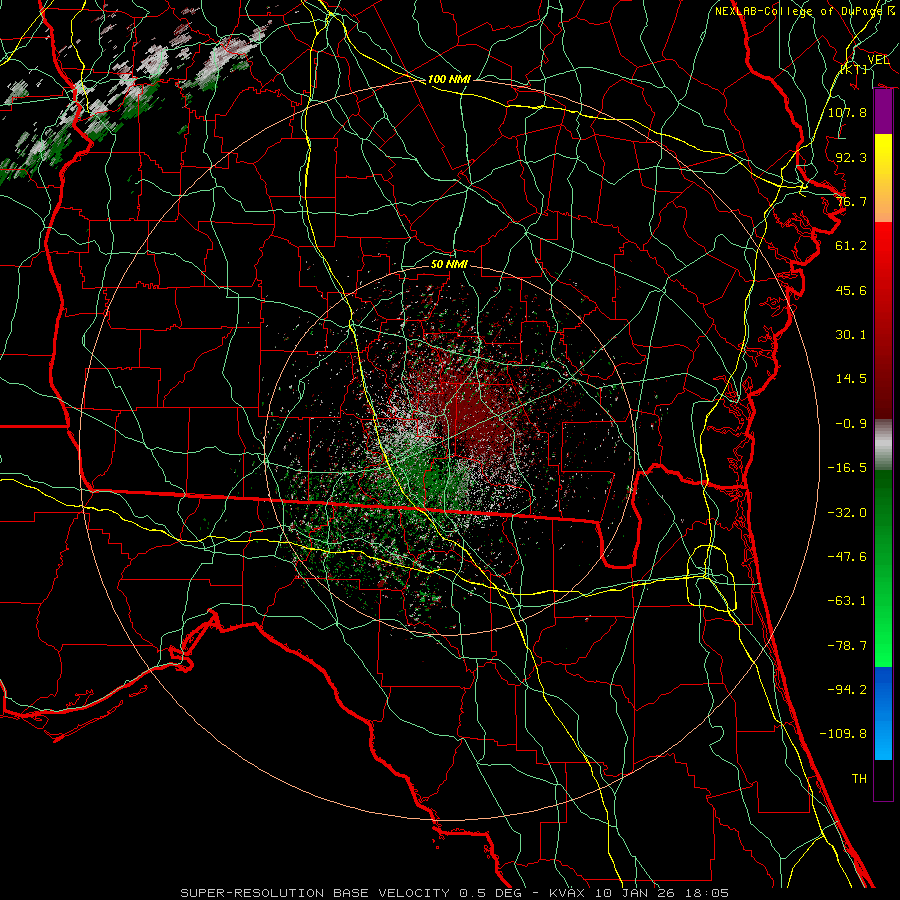Pick the purple segment of the velocity color bar
The height and width of the screenshot is (900, 900).
(883, 112)
